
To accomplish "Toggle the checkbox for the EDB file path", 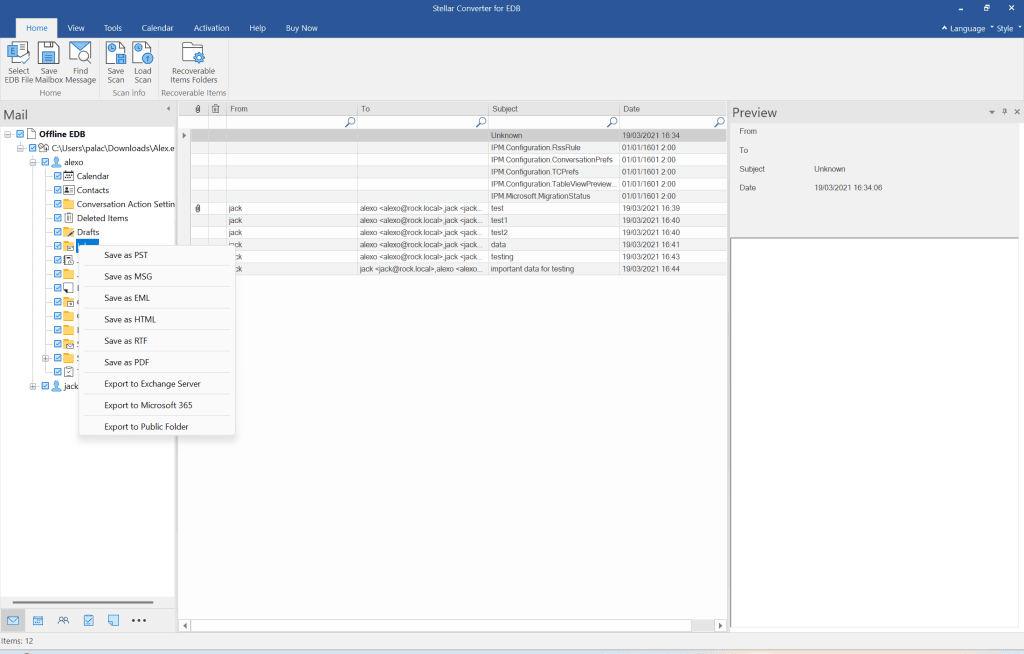I will pos(33,148).
